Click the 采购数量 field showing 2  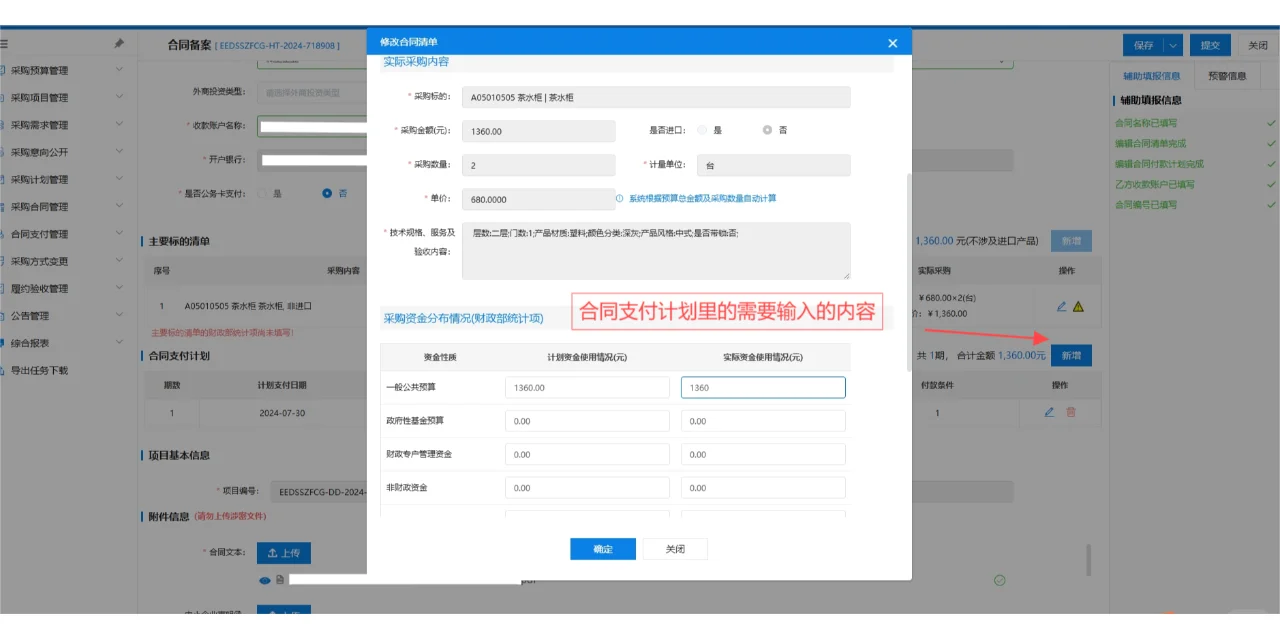point(539,165)
